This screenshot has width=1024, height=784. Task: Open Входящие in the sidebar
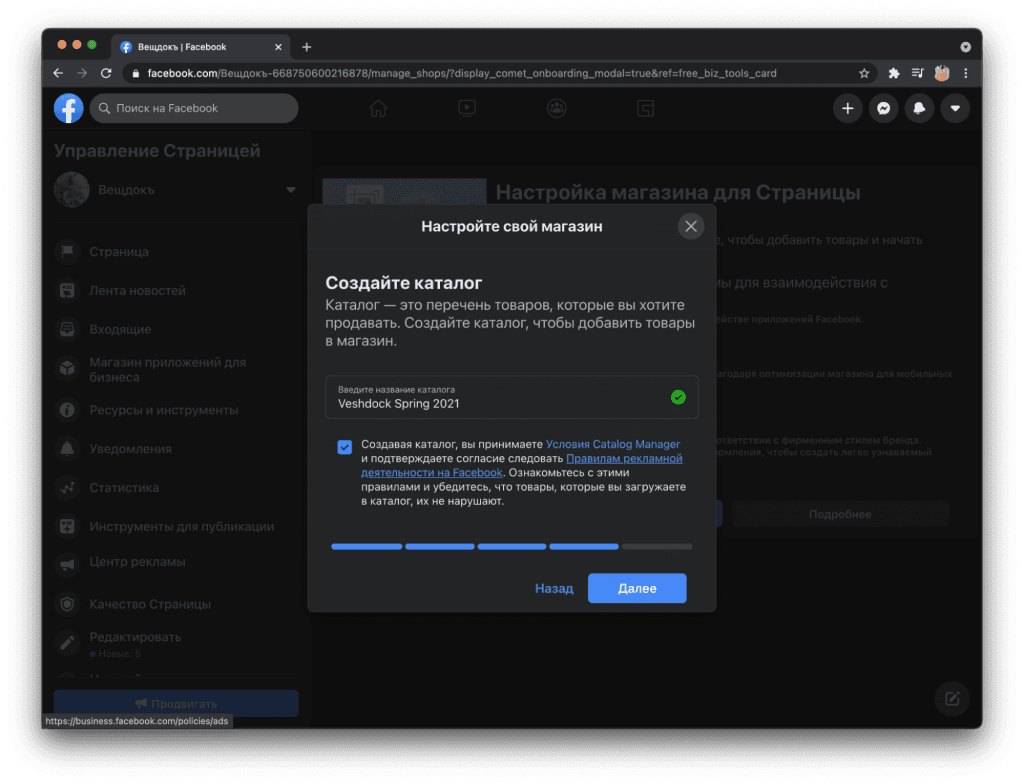pyautogui.click(x=120, y=330)
